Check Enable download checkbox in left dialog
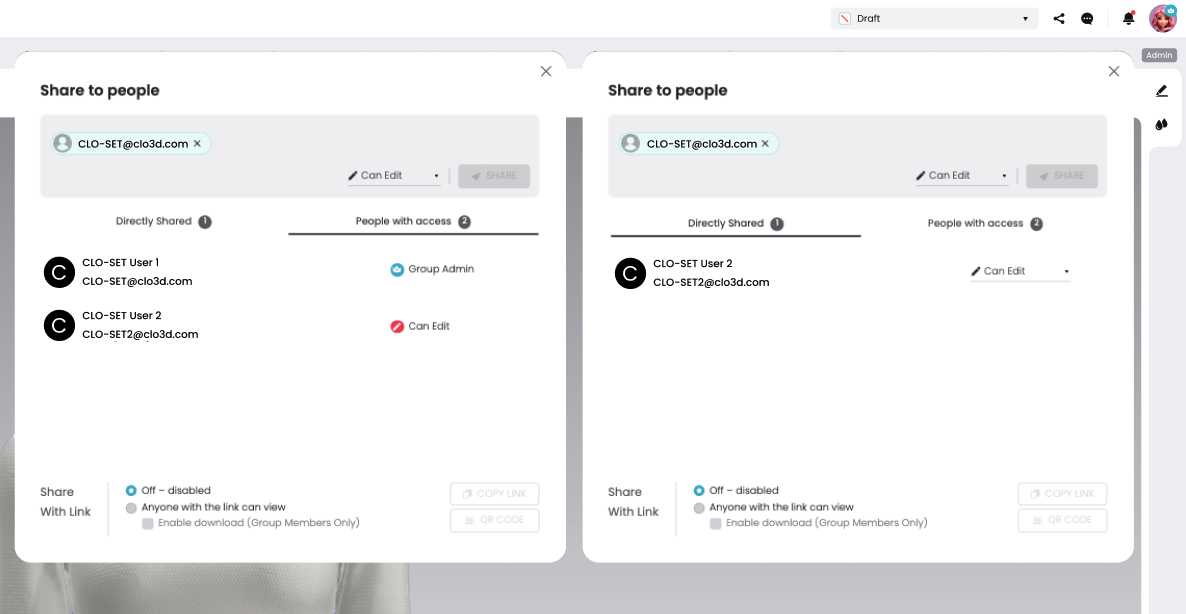The height and width of the screenshot is (614, 1186). coord(147,523)
